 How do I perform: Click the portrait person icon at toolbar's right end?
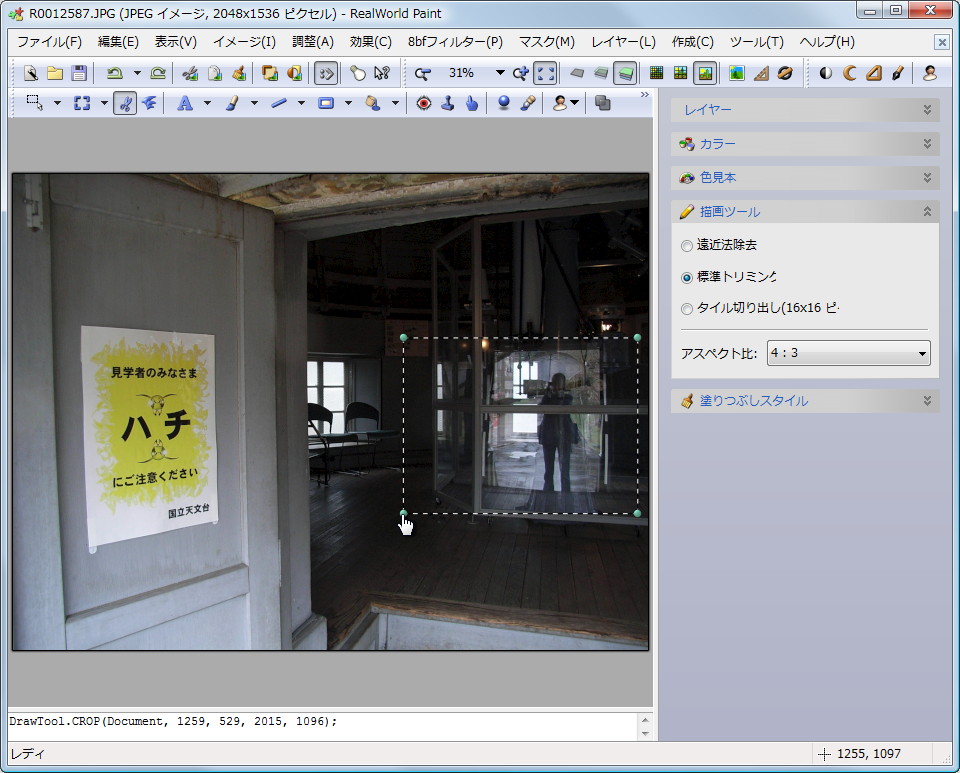point(930,73)
